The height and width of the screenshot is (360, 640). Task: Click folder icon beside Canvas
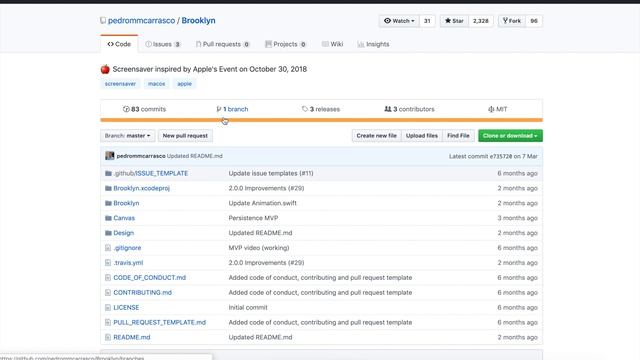coord(108,218)
